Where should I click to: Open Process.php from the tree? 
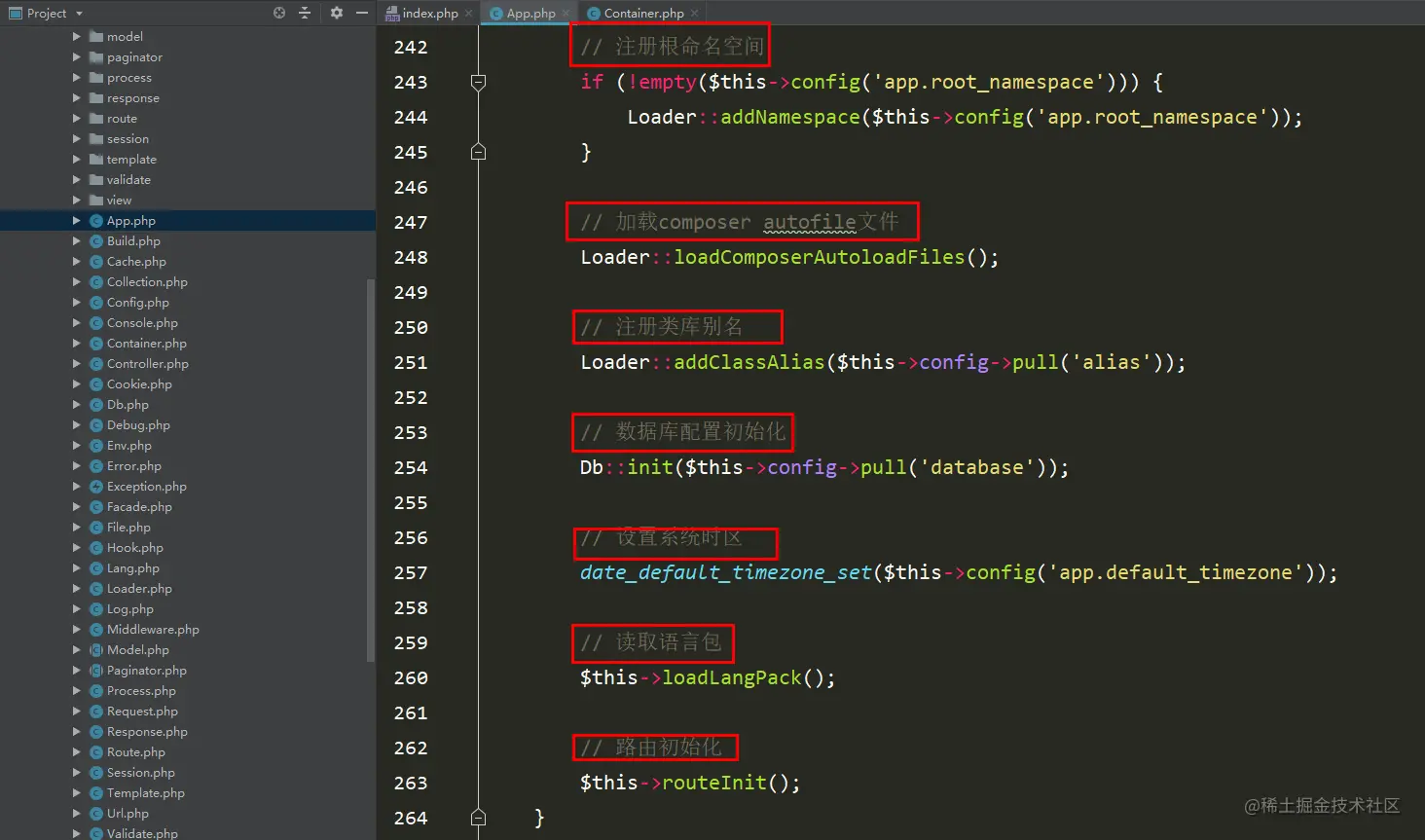tap(141, 691)
